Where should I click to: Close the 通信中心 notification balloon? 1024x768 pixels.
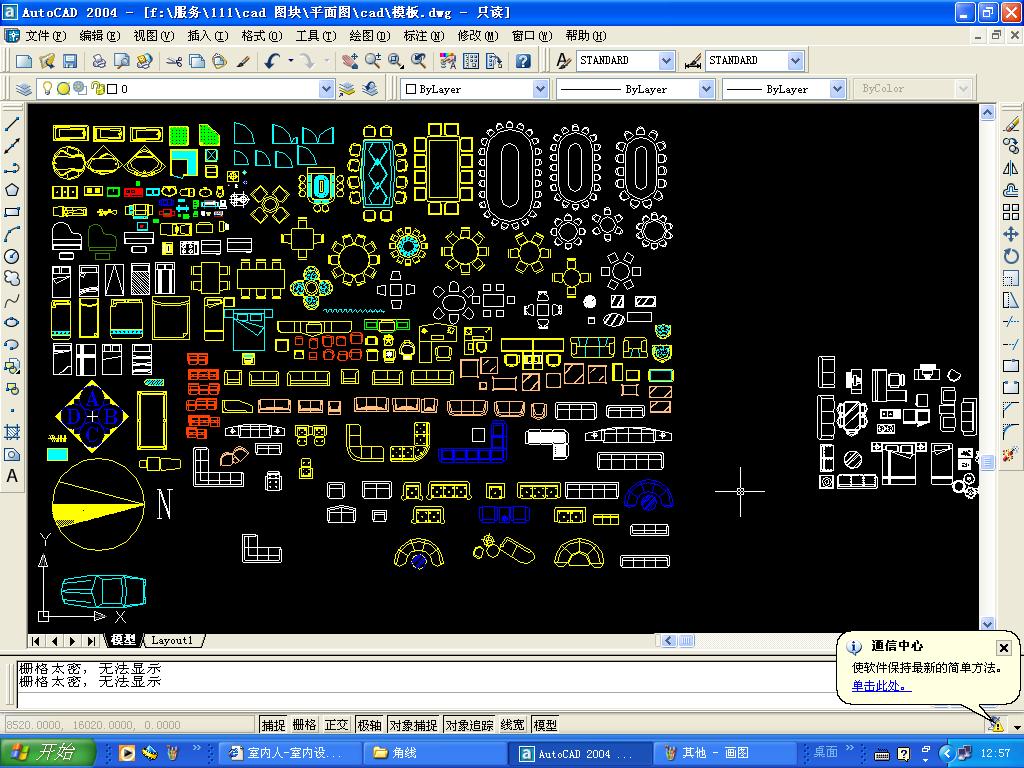[1004, 648]
